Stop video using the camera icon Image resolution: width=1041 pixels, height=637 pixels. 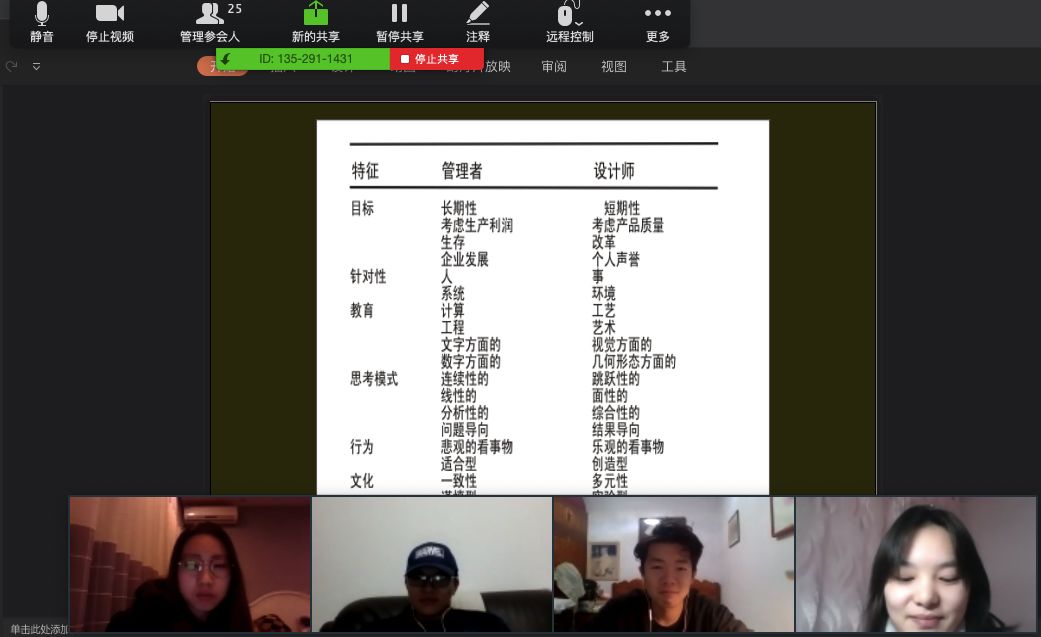click(x=110, y=22)
